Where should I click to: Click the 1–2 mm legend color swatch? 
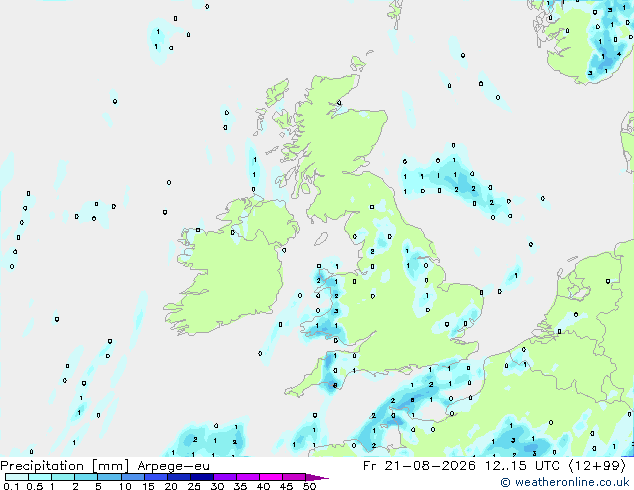(x=63, y=477)
